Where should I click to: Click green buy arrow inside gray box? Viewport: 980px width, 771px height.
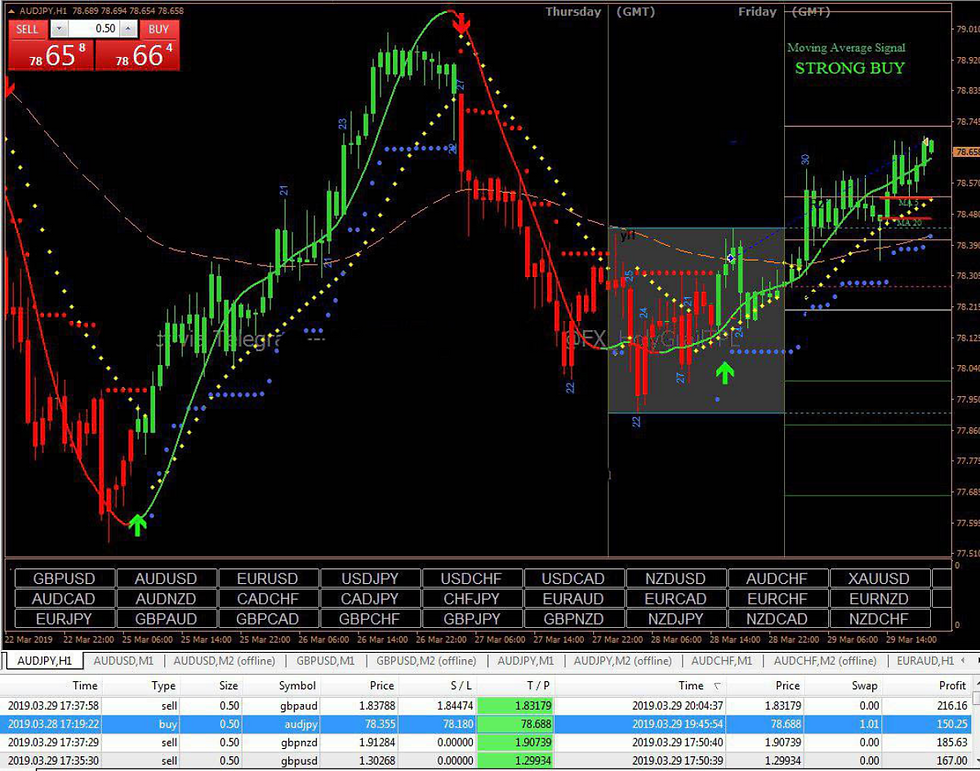click(x=725, y=372)
